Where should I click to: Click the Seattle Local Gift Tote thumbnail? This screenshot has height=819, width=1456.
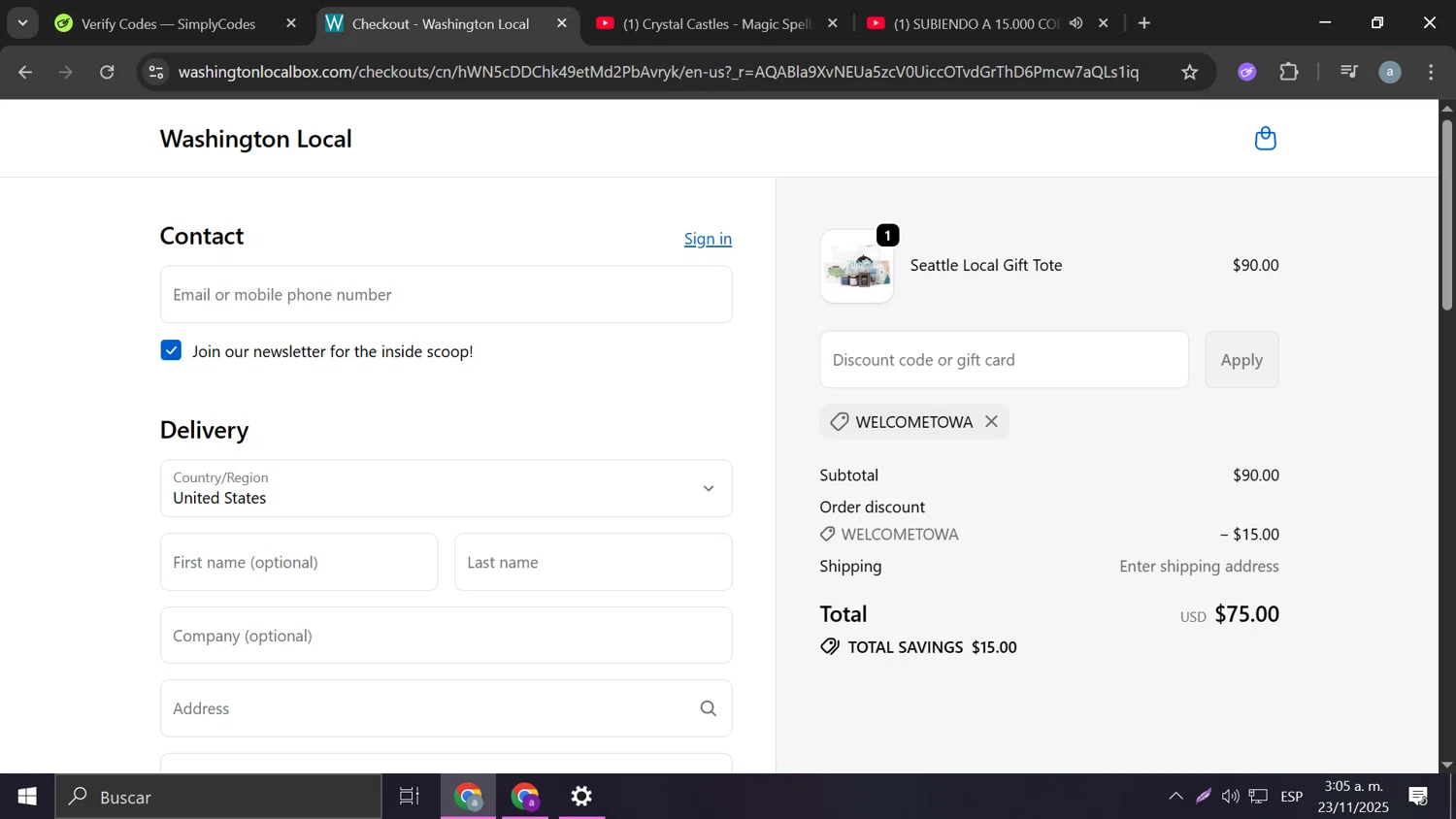click(857, 266)
